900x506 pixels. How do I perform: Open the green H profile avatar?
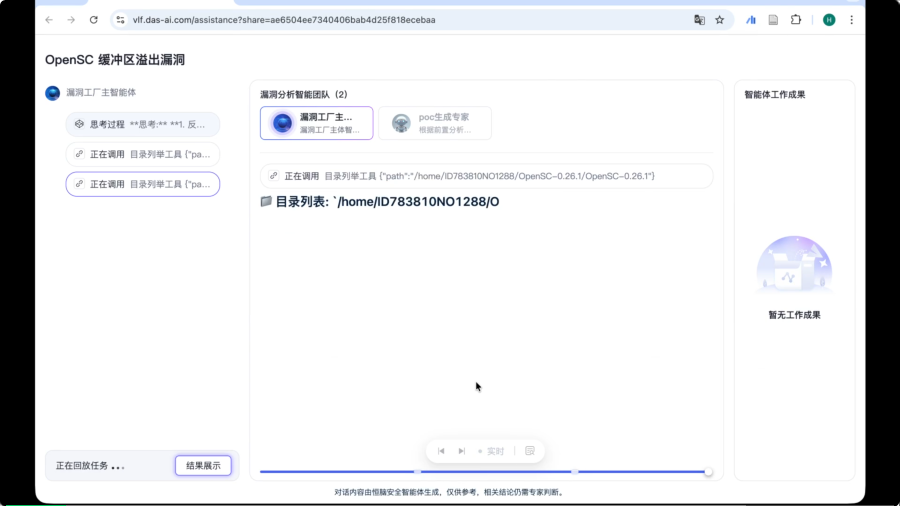pos(829,20)
